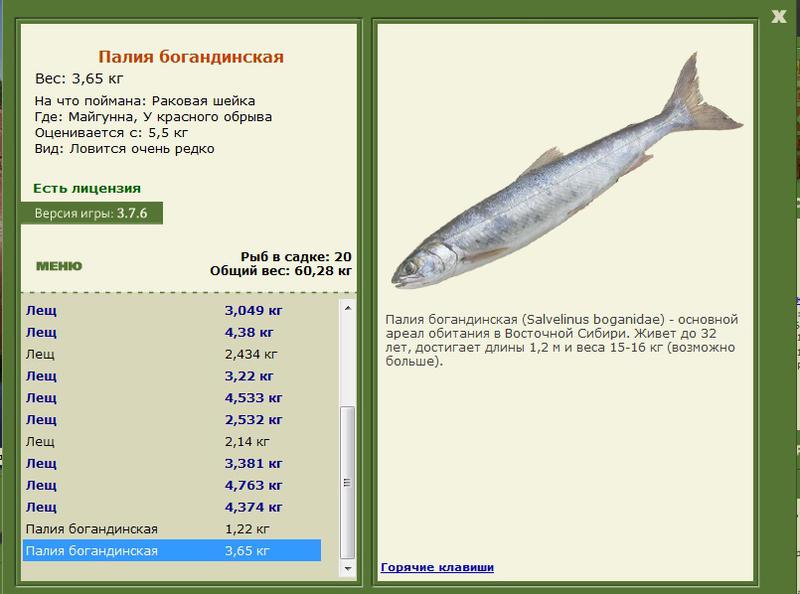
Task: Click the Вид: Ловится очень редко line
Action: point(124,149)
